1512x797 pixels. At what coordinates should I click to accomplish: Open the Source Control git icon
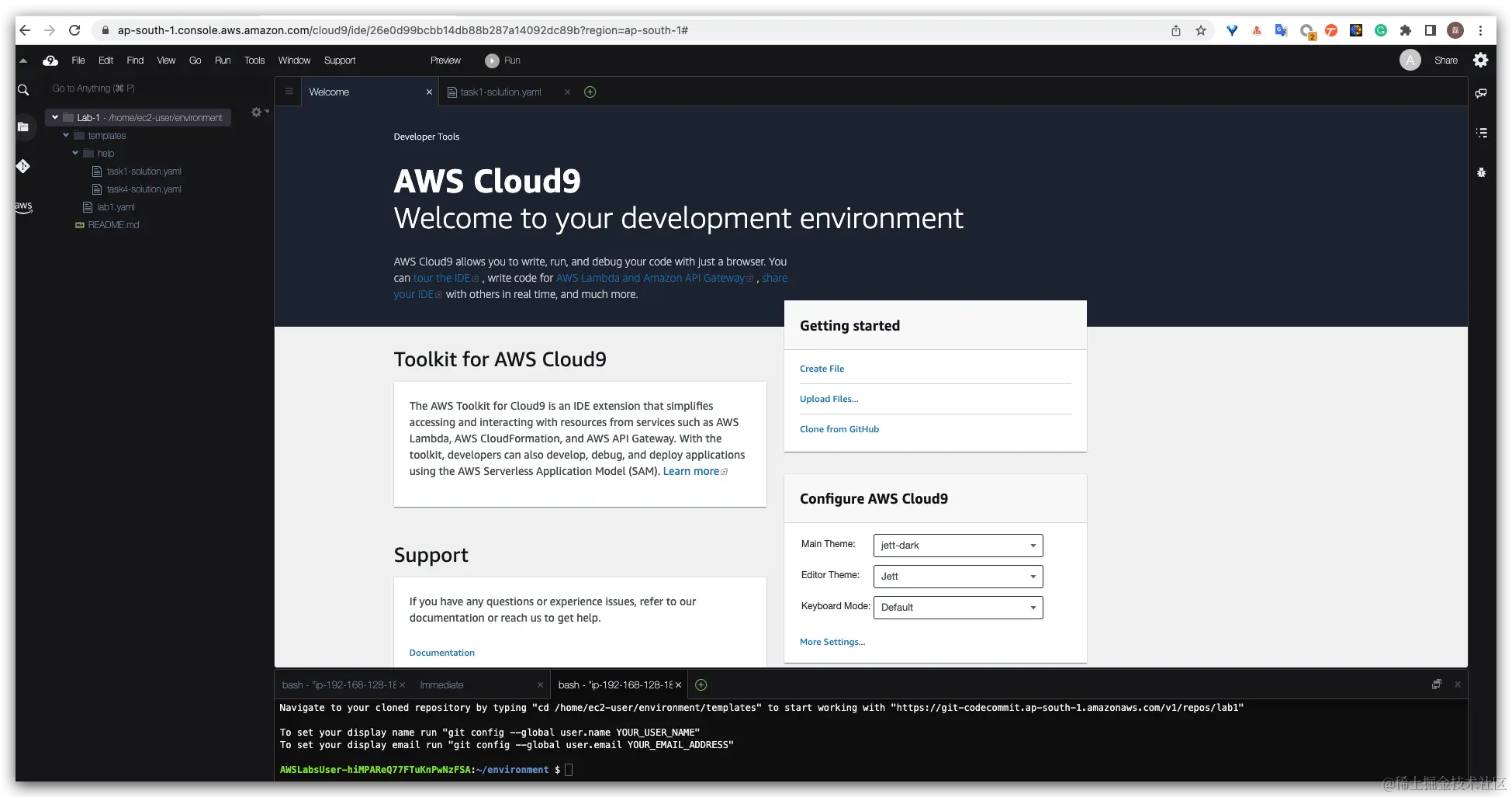point(23,166)
